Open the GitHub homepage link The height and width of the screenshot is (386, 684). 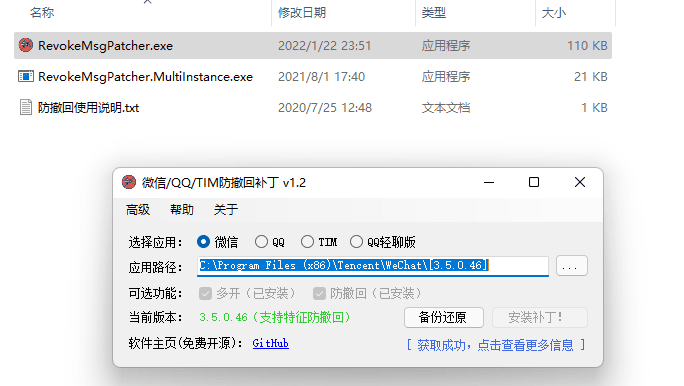(270, 343)
